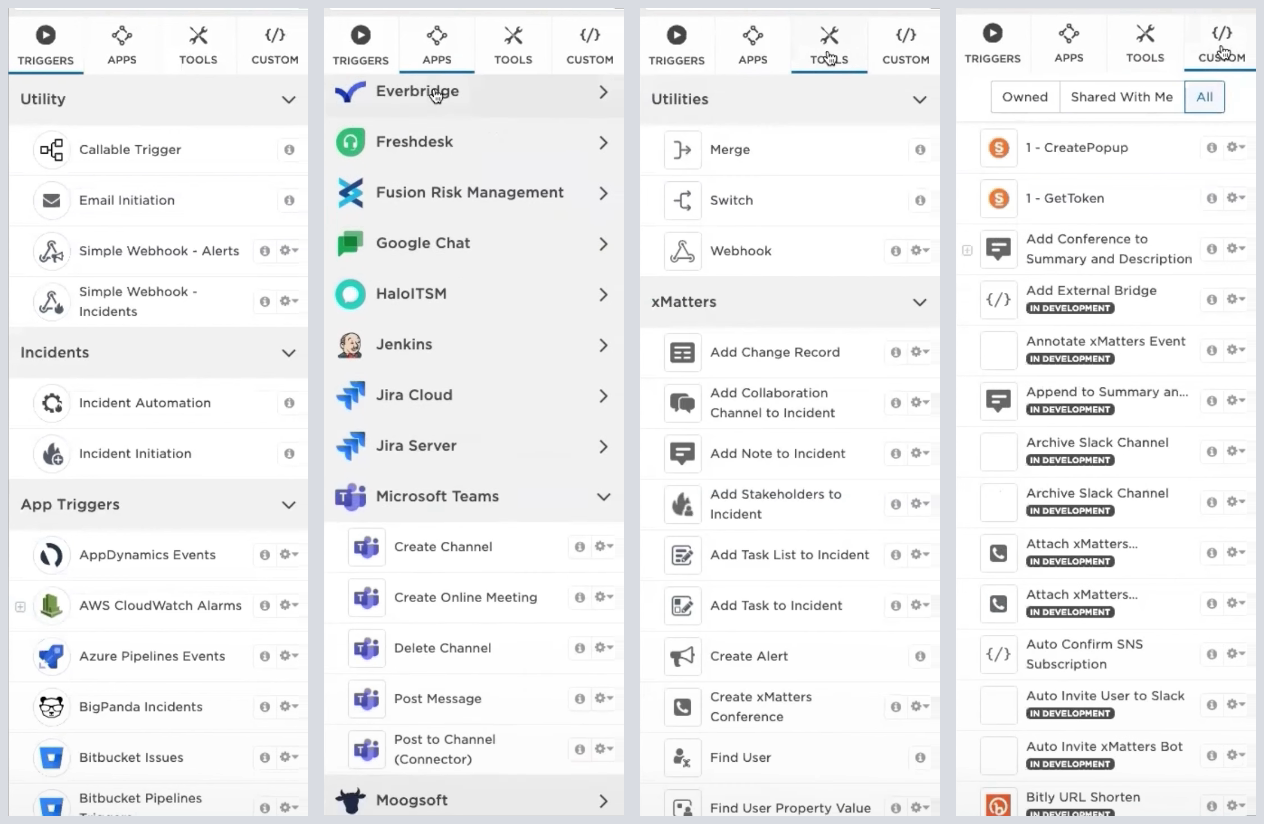Click the Bitly URL Shorten icon

point(998,803)
